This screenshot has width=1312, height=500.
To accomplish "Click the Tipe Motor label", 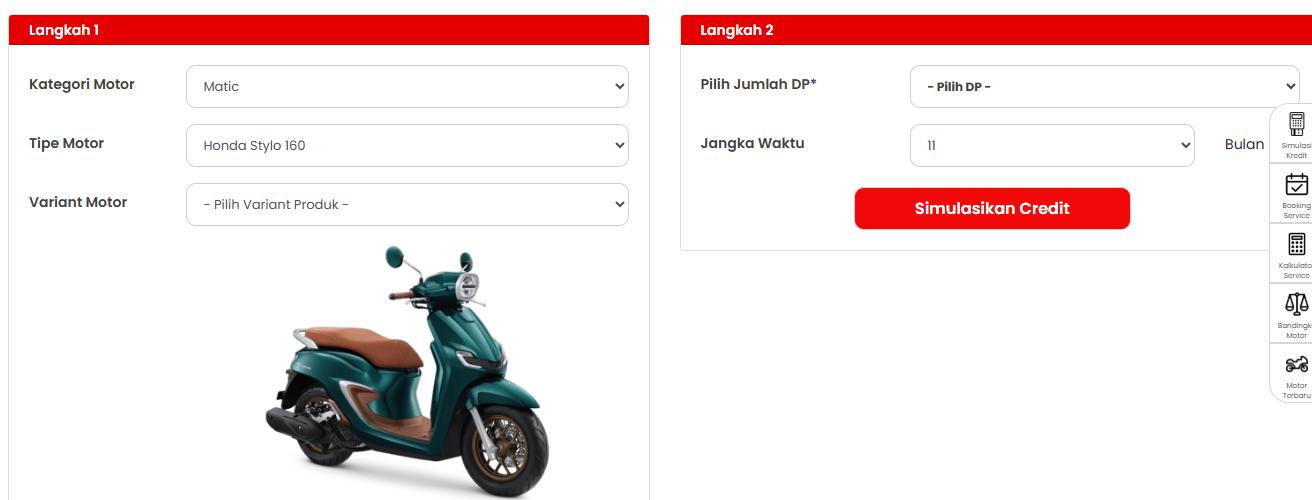I will pos(67,143).
